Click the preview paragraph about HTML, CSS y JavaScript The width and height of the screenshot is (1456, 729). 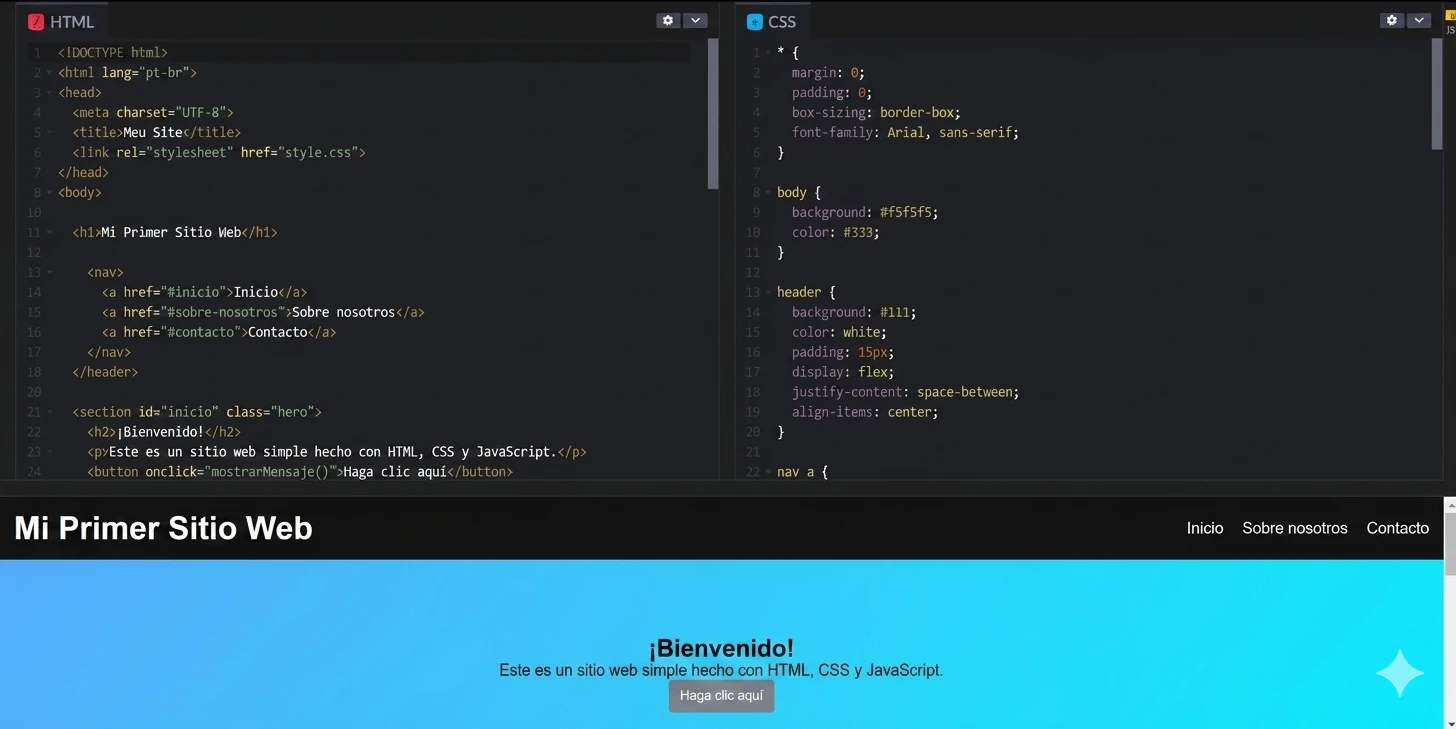(x=721, y=670)
